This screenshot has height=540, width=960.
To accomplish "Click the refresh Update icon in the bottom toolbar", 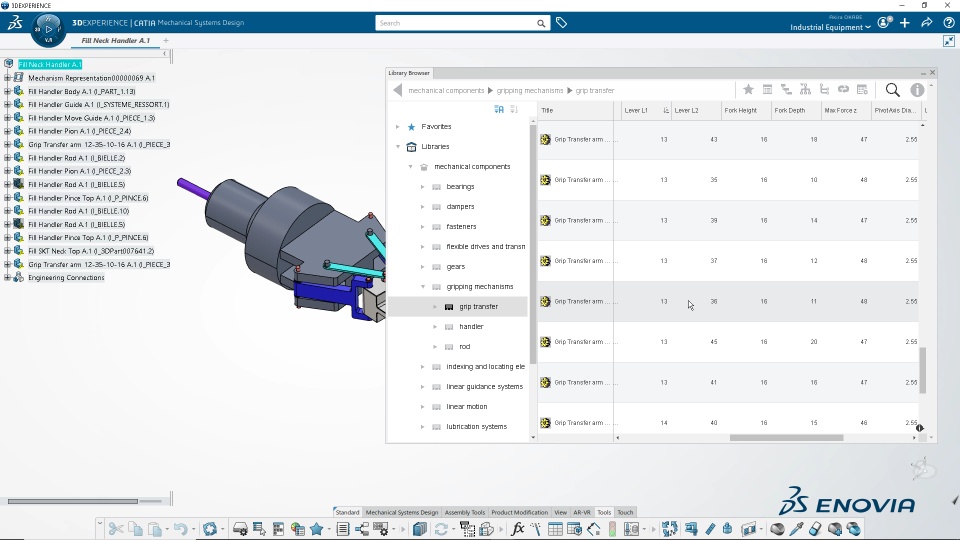I will [441, 529].
